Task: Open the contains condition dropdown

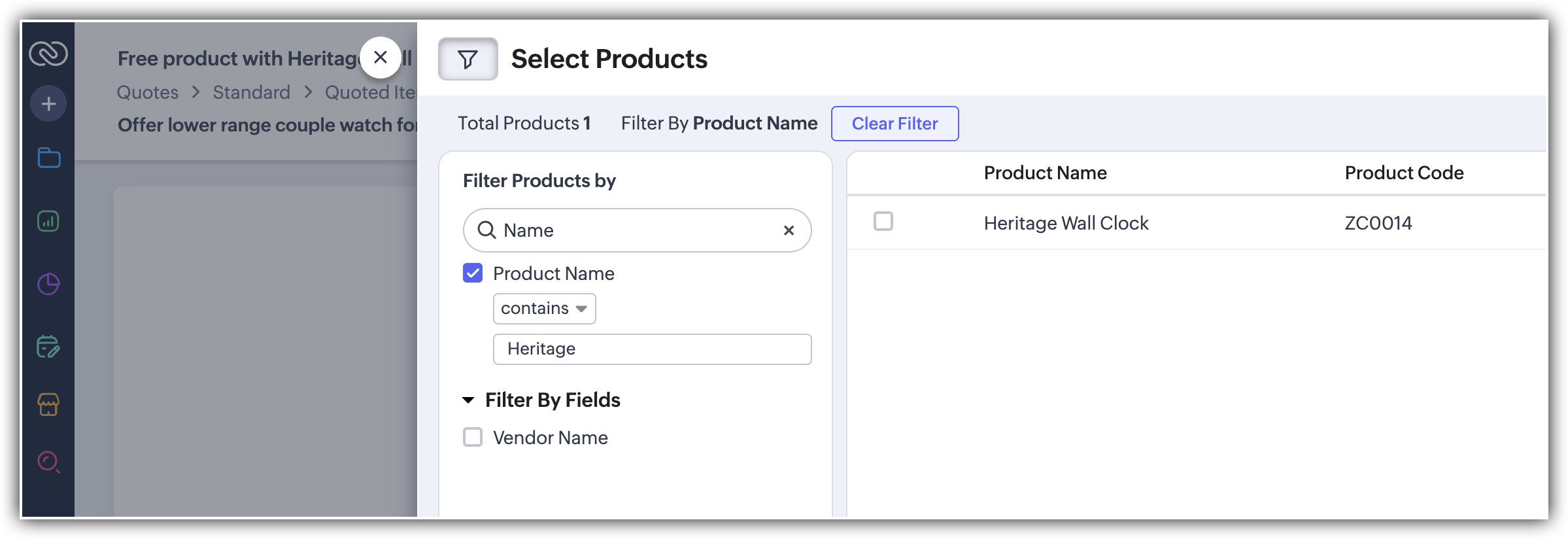Action: coord(544,309)
